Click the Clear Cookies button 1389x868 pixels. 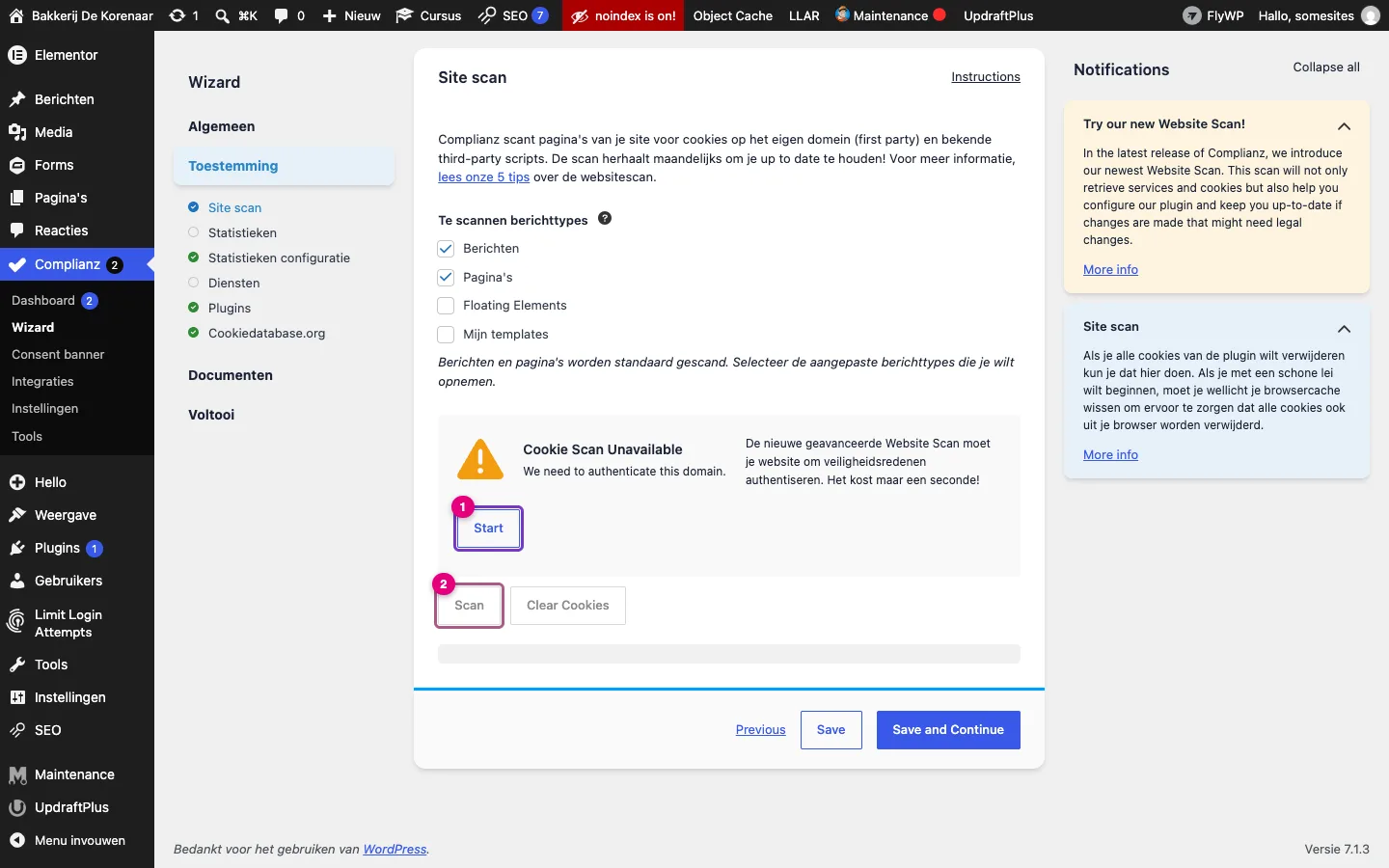[x=567, y=606]
